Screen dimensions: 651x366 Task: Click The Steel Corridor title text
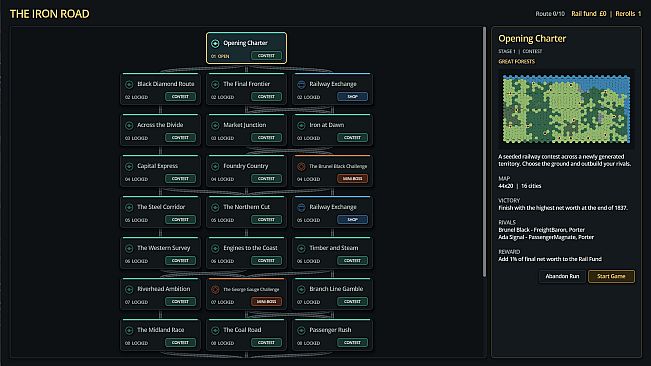(x=161, y=207)
